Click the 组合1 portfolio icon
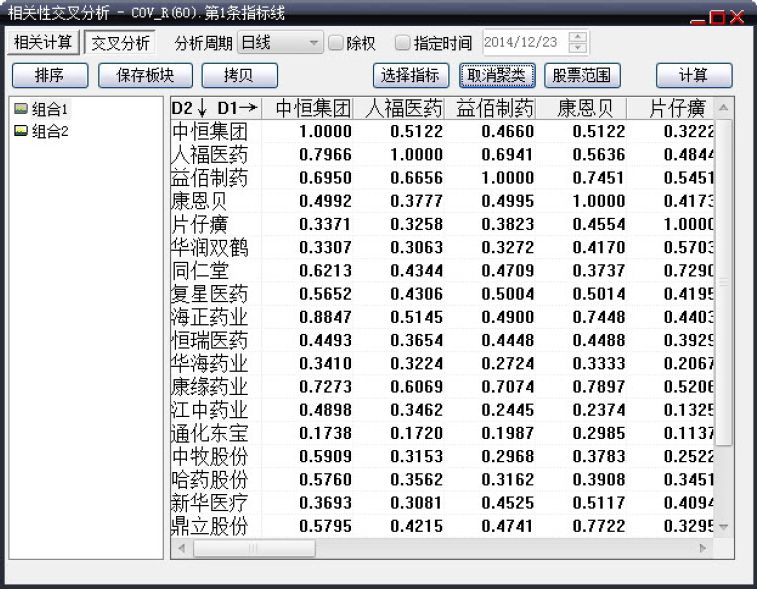This screenshot has width=757, height=589. [x=21, y=109]
